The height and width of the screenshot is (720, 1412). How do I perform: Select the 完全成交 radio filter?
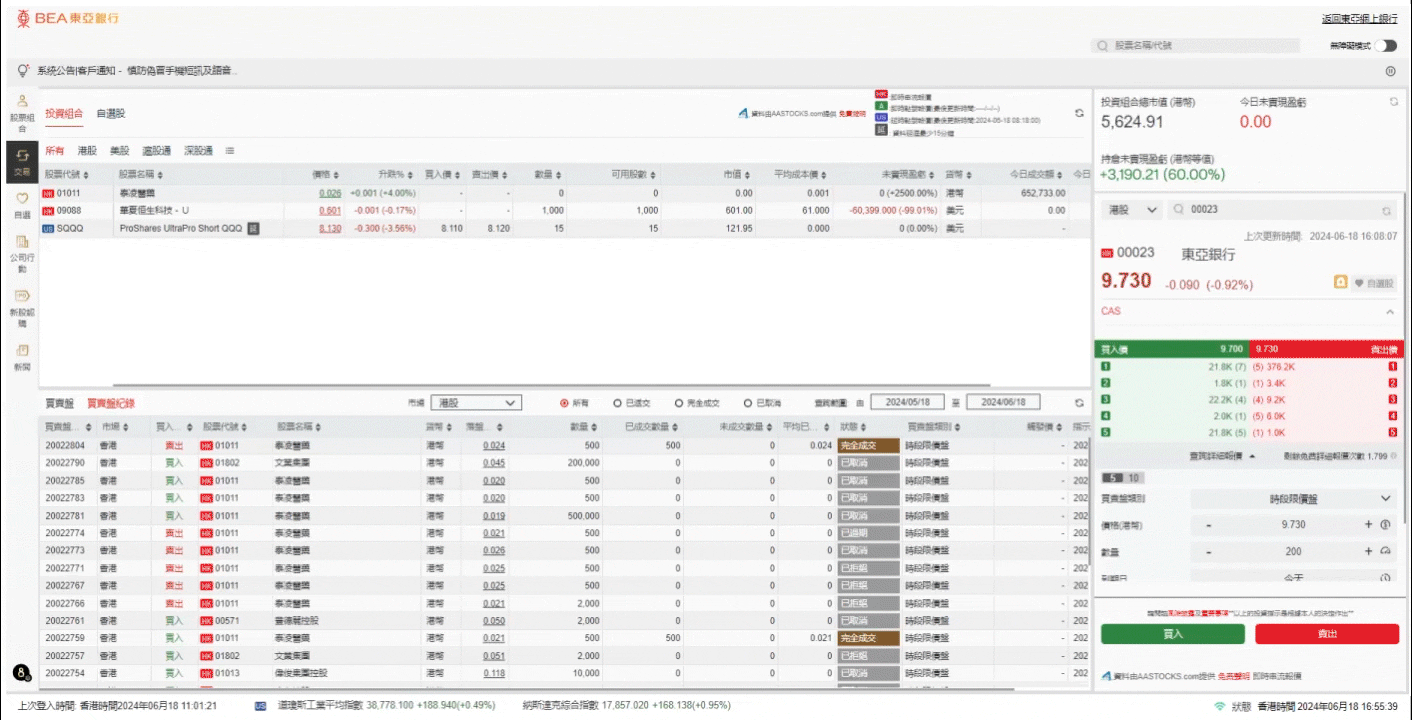point(679,403)
